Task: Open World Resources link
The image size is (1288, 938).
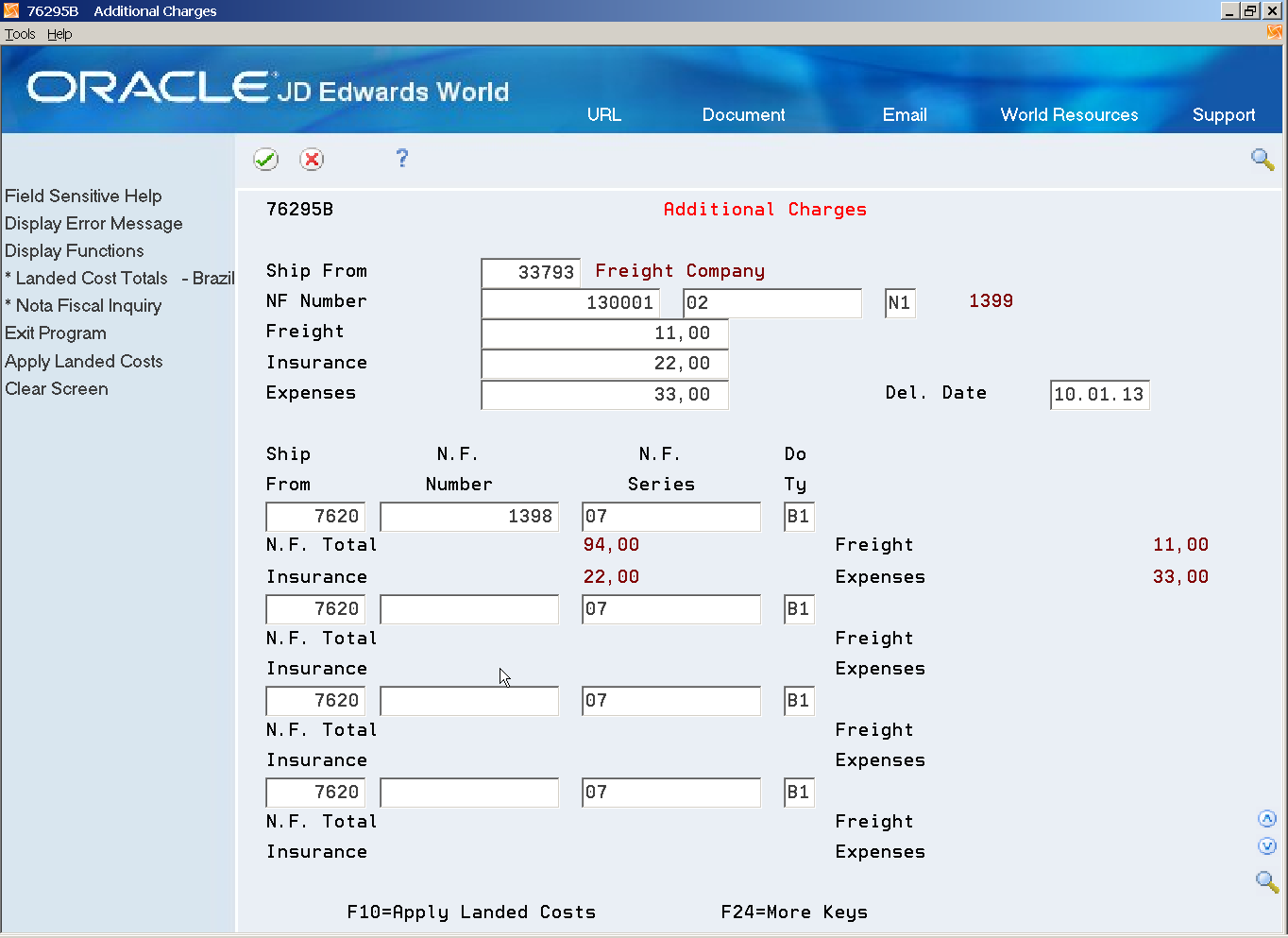Action: (x=1070, y=114)
